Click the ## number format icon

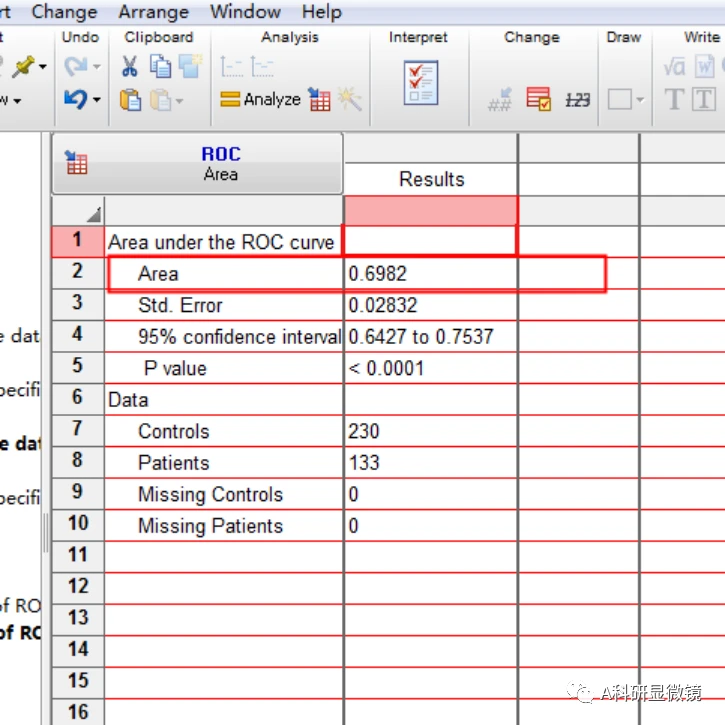[x=500, y=100]
